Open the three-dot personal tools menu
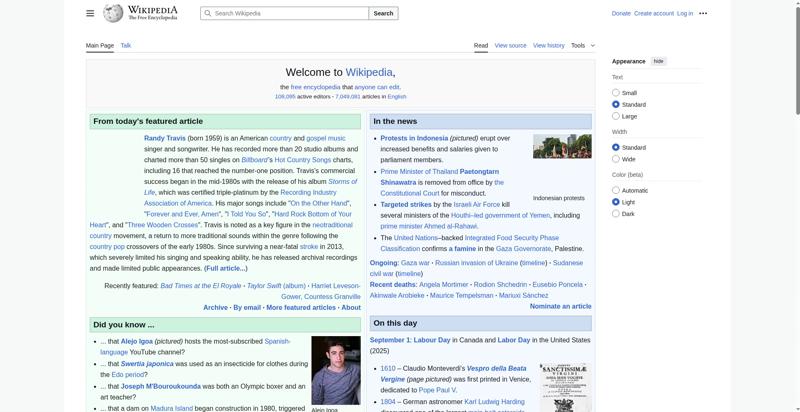Screen dimensions: 800x412 (703, 13)
